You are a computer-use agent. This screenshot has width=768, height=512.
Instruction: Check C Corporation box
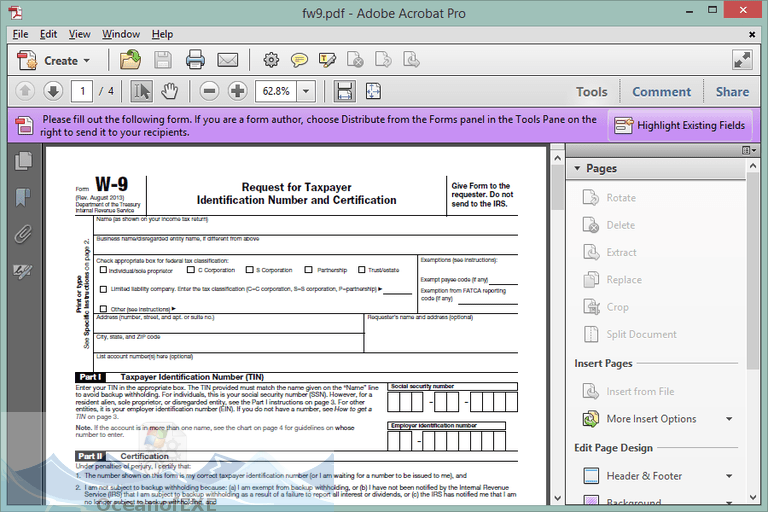point(191,269)
